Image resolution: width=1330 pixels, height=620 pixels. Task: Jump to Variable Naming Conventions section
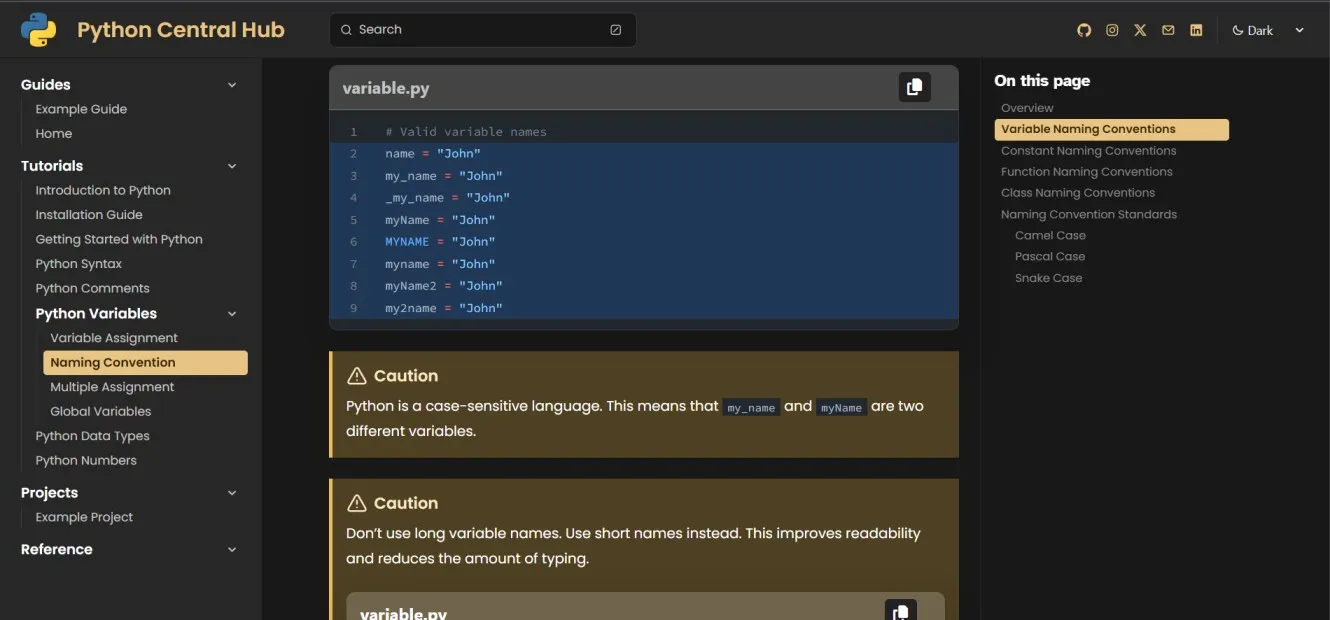[1111, 129]
